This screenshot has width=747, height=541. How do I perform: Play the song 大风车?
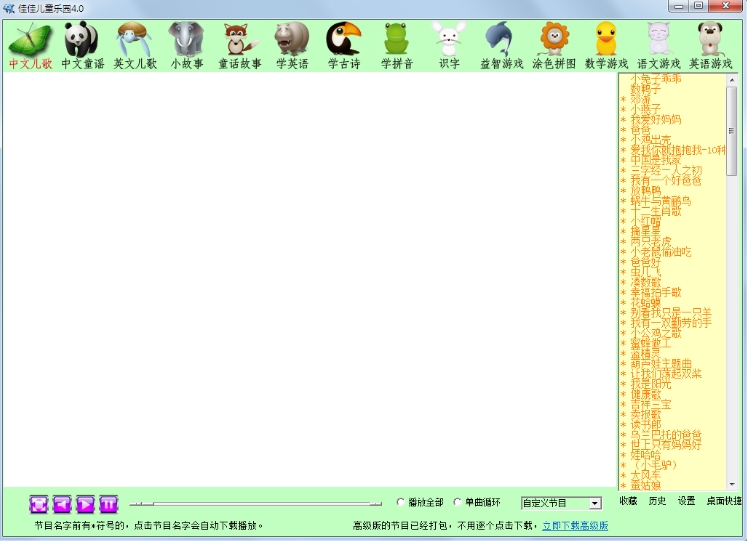646,475
